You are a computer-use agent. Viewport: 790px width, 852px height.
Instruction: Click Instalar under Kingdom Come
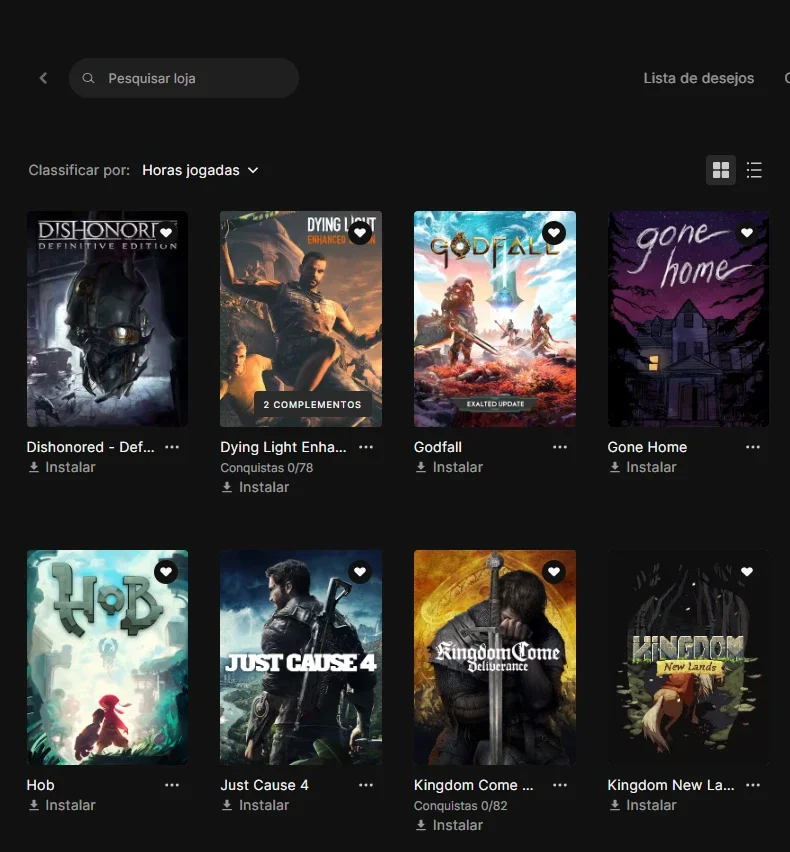point(449,825)
